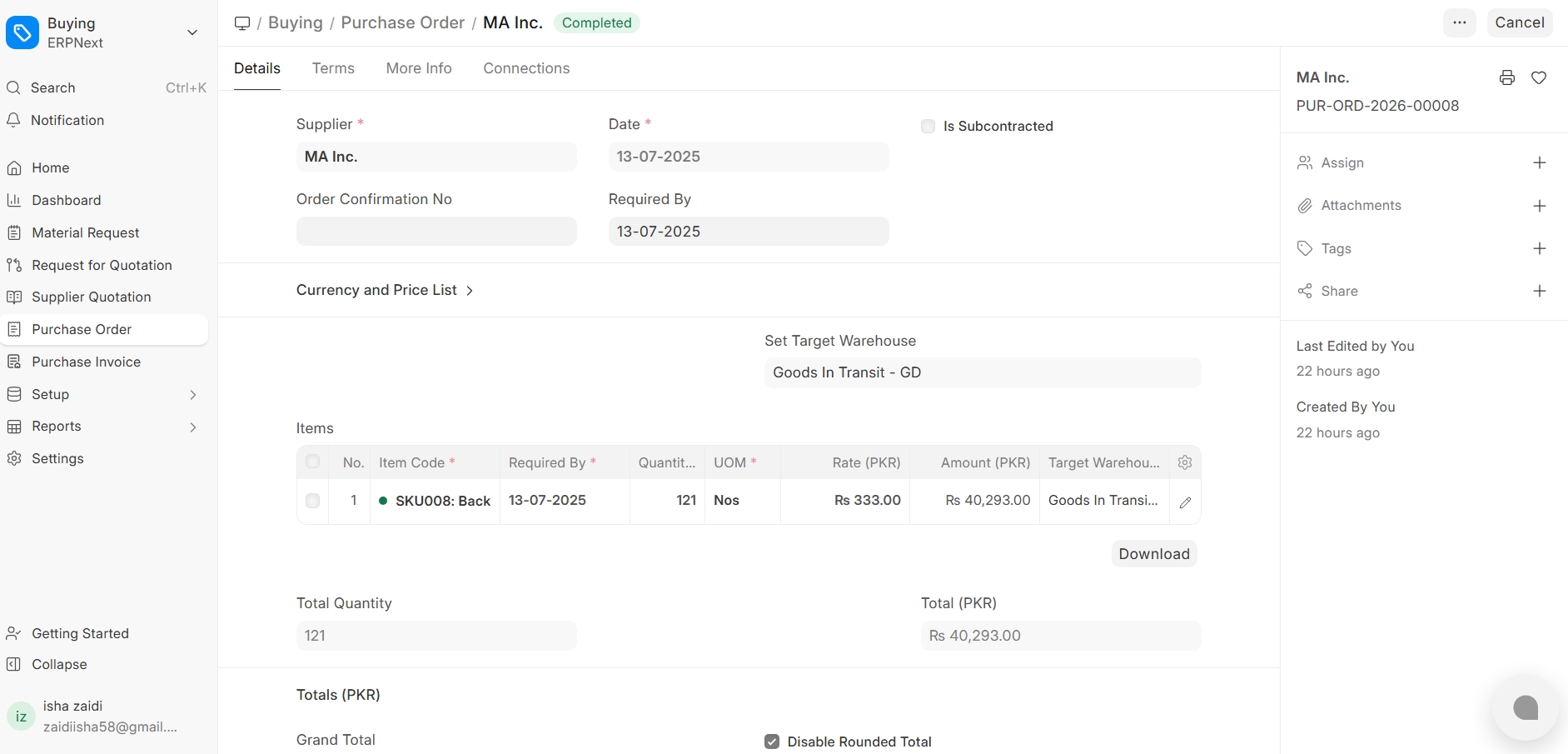The height and width of the screenshot is (754, 1568).
Task: Add attachment with Attachments plus
Action: [1540, 206]
